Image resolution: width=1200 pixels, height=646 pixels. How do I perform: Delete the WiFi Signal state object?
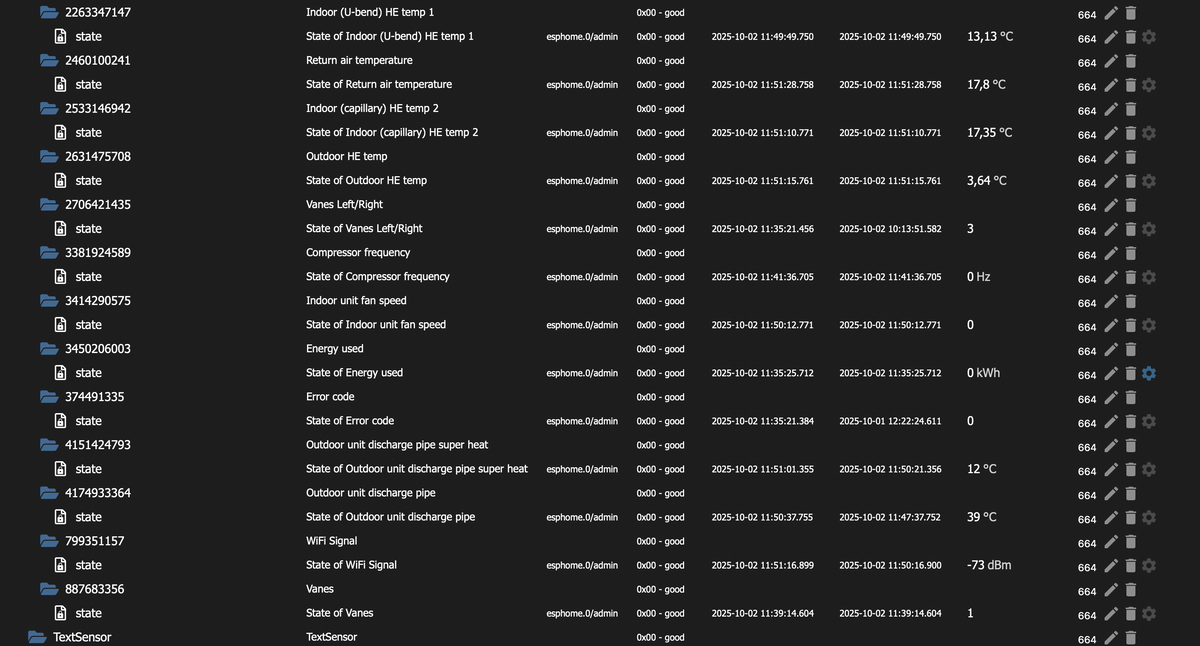1130,565
